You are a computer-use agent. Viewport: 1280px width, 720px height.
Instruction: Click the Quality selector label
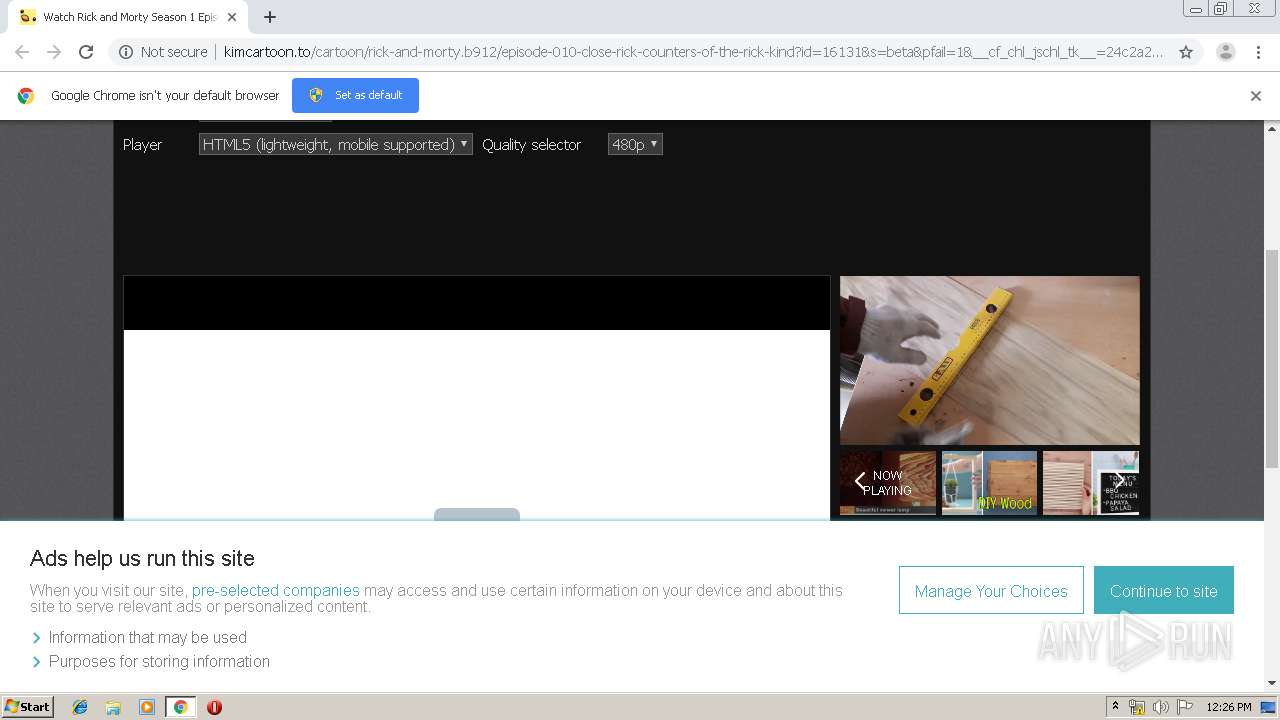tap(531, 144)
